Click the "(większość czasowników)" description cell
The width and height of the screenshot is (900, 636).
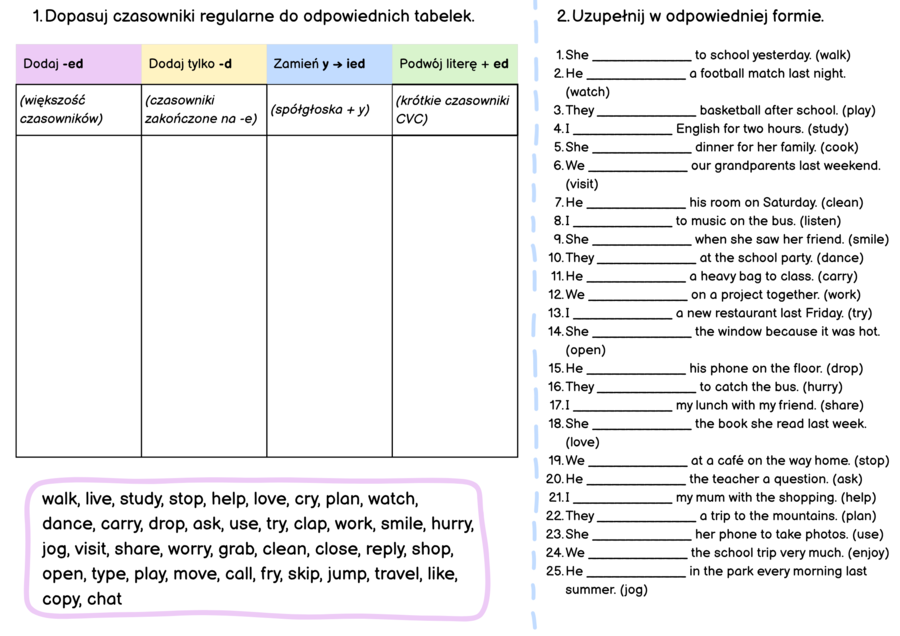(79, 110)
